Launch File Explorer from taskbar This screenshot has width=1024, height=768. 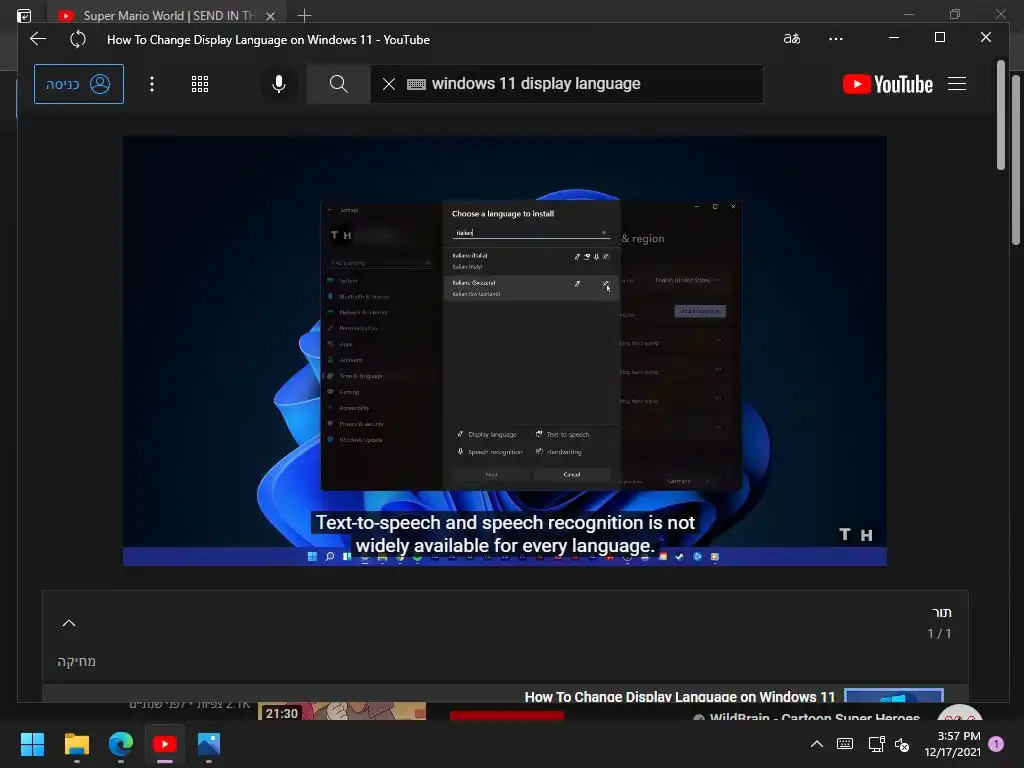[76, 744]
